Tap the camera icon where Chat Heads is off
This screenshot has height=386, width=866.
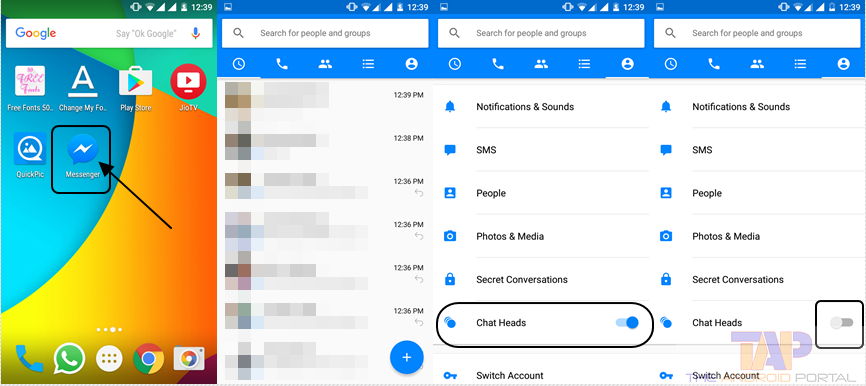point(666,236)
